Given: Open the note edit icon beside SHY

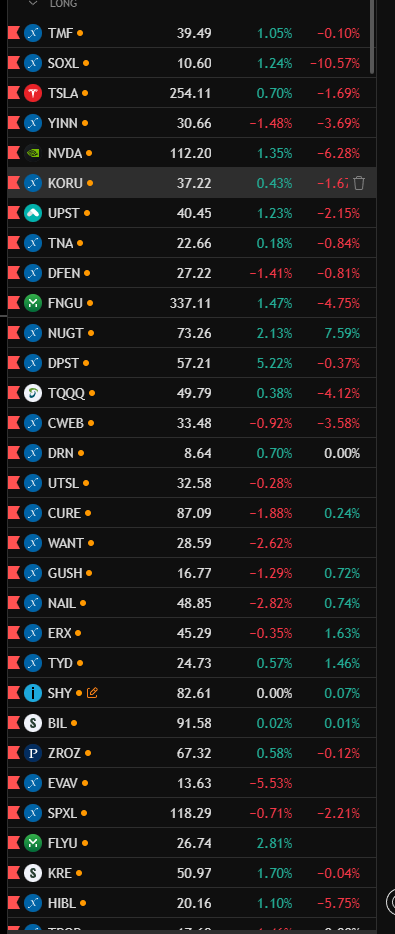Looking at the screenshot, I should click(92, 693).
